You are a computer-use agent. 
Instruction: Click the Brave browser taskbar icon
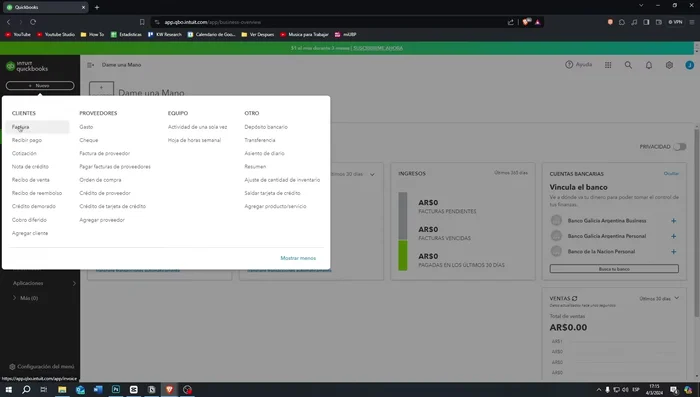[x=169, y=389]
